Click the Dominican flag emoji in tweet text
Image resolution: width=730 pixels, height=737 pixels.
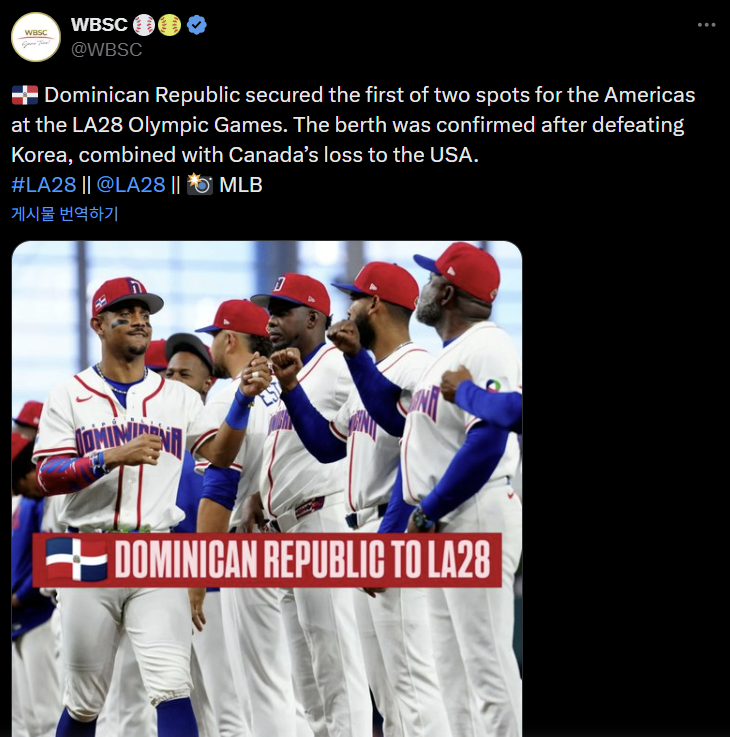pos(25,96)
